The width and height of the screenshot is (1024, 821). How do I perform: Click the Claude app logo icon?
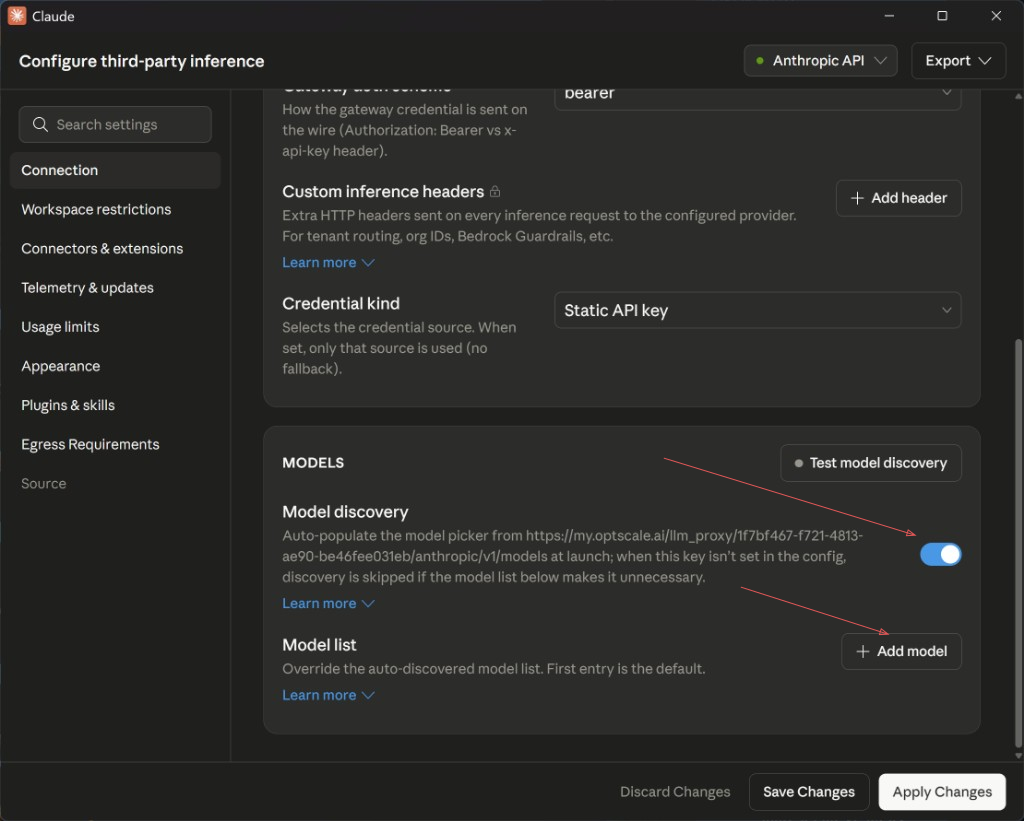coord(17,16)
